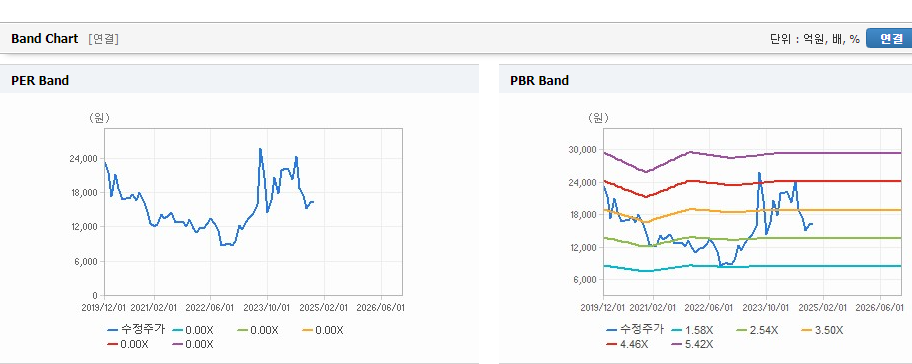Toggle teal 0.00X legend in PER Band chart
This screenshot has height=364, width=912.
[x=193, y=330]
